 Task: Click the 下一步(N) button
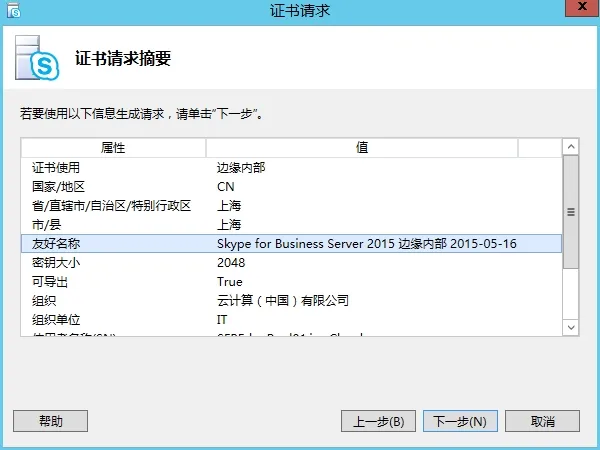point(460,421)
